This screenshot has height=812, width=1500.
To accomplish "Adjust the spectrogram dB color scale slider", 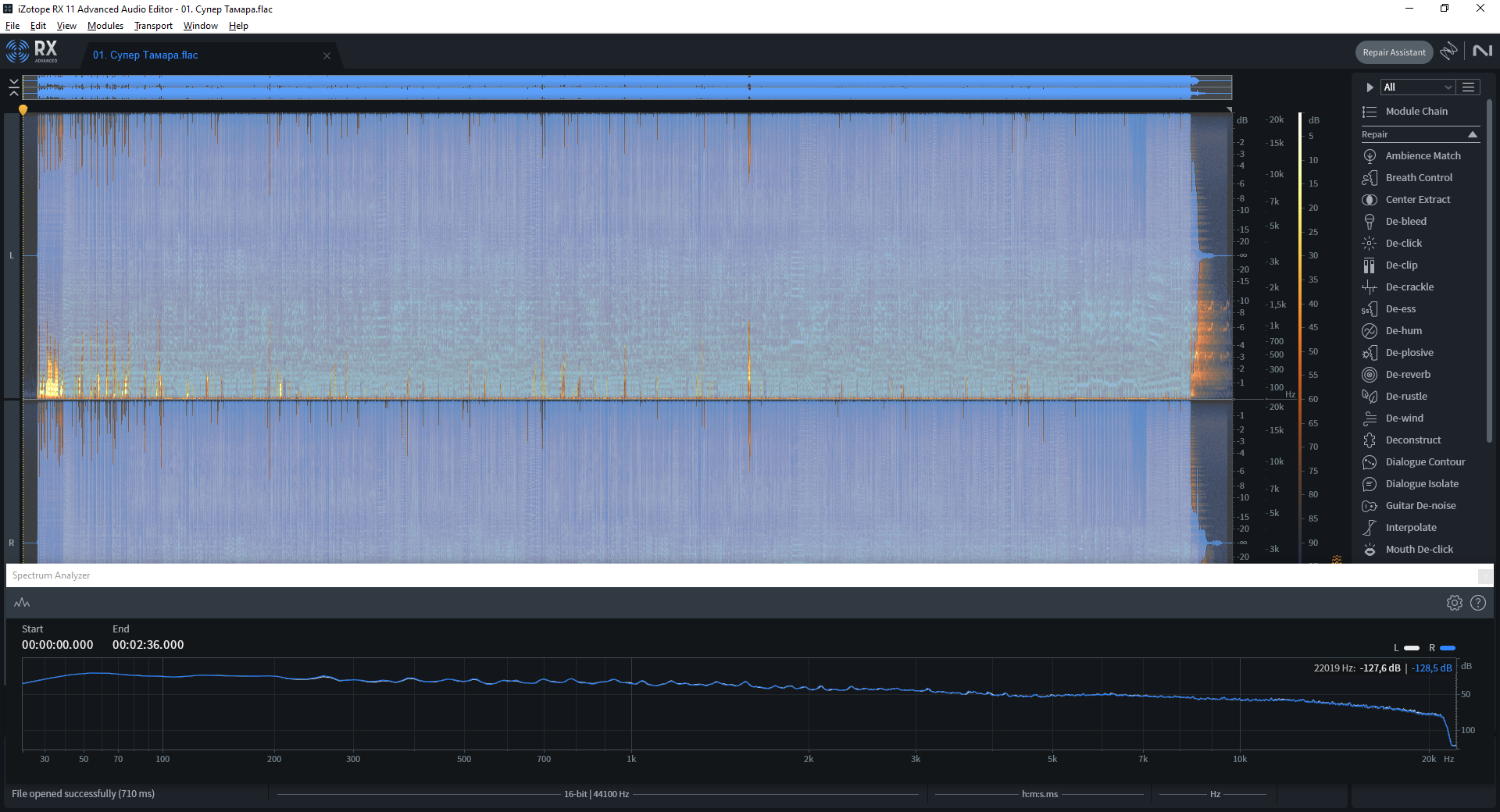I will [1300, 337].
